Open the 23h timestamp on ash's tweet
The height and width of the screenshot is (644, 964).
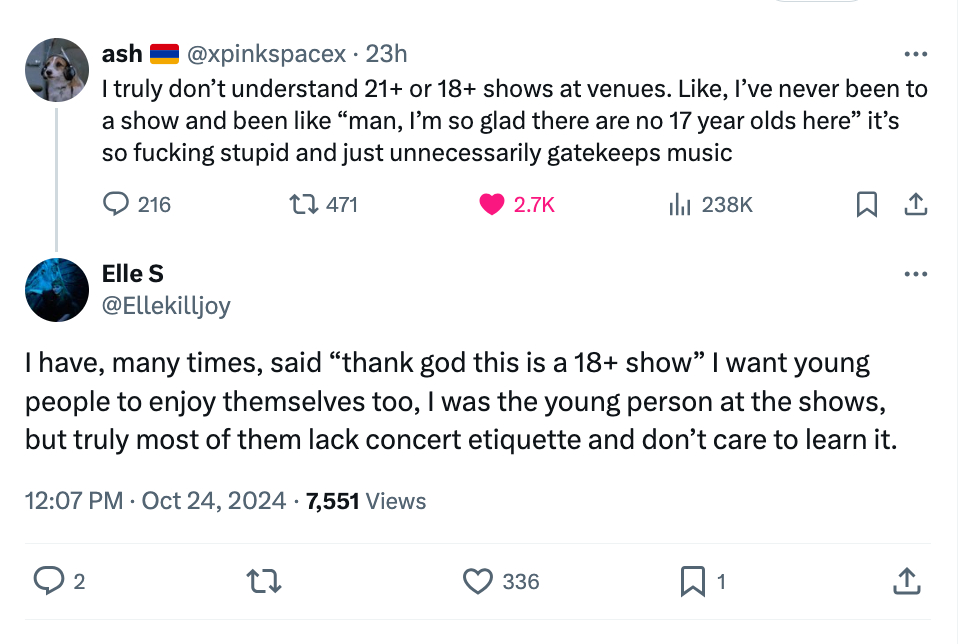[x=387, y=54]
